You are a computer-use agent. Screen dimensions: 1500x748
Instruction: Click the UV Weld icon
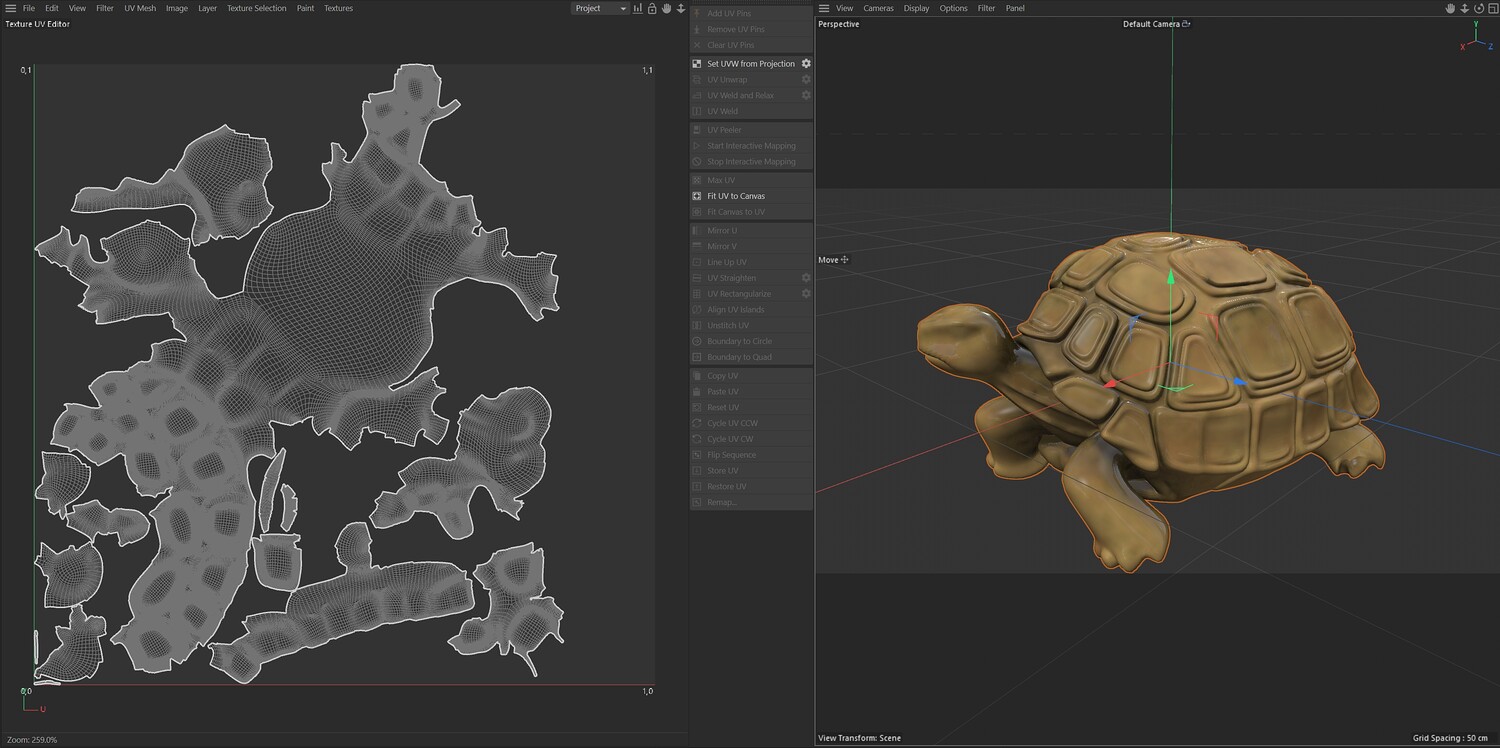click(697, 111)
